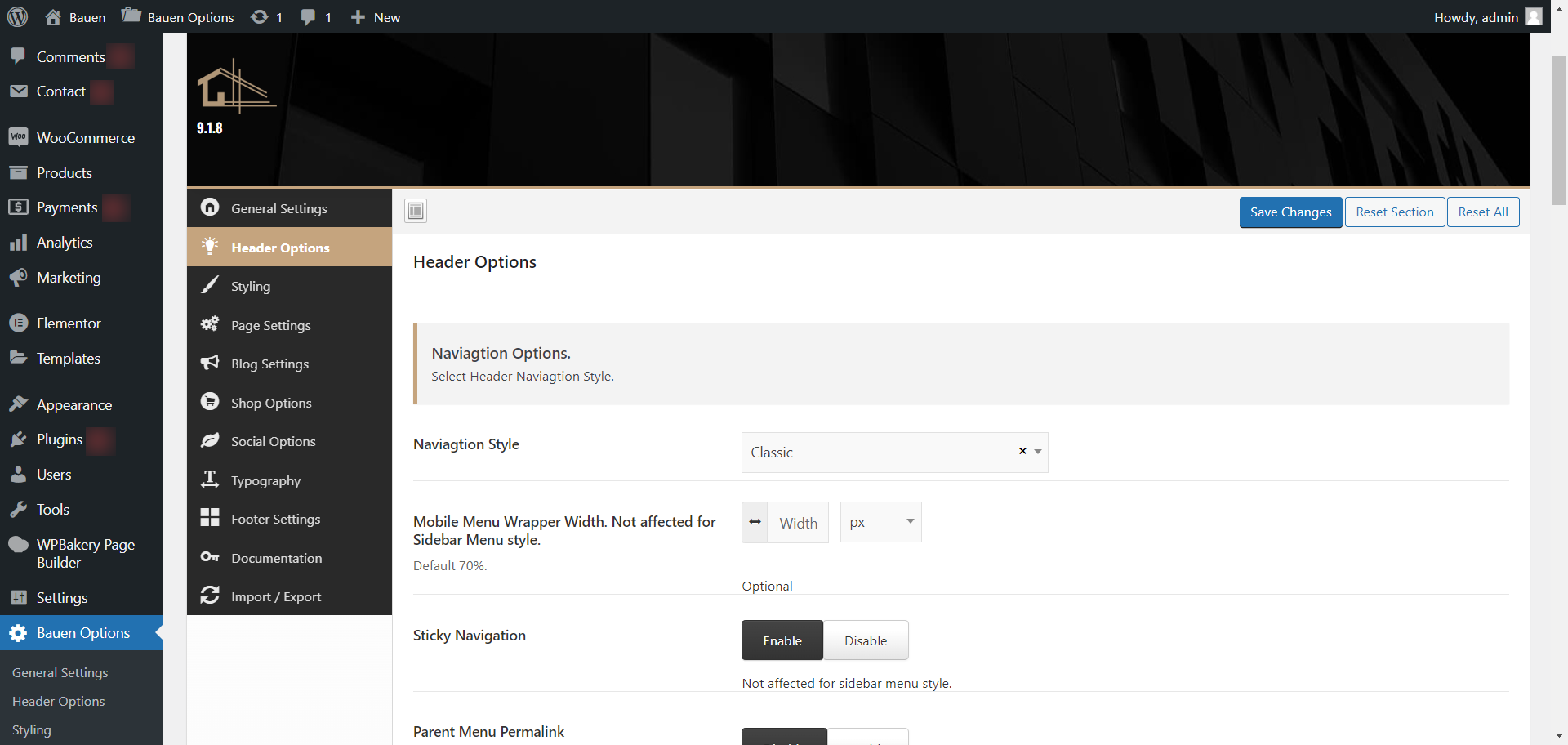This screenshot has width=1568, height=745.
Task: Click the updates refresh icon in admin bar
Action: click(x=260, y=17)
